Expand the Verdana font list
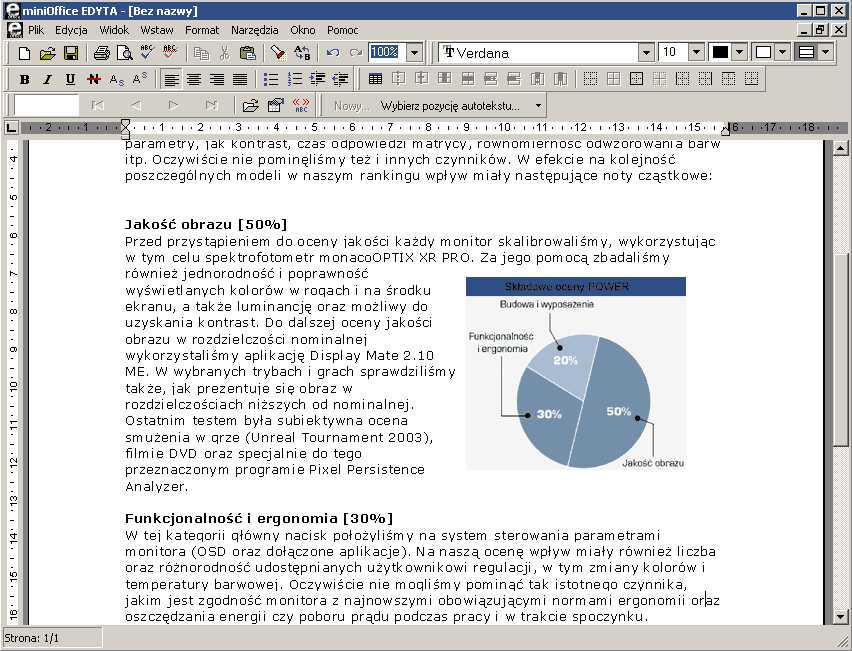Image resolution: width=852 pixels, height=651 pixels. [x=646, y=53]
